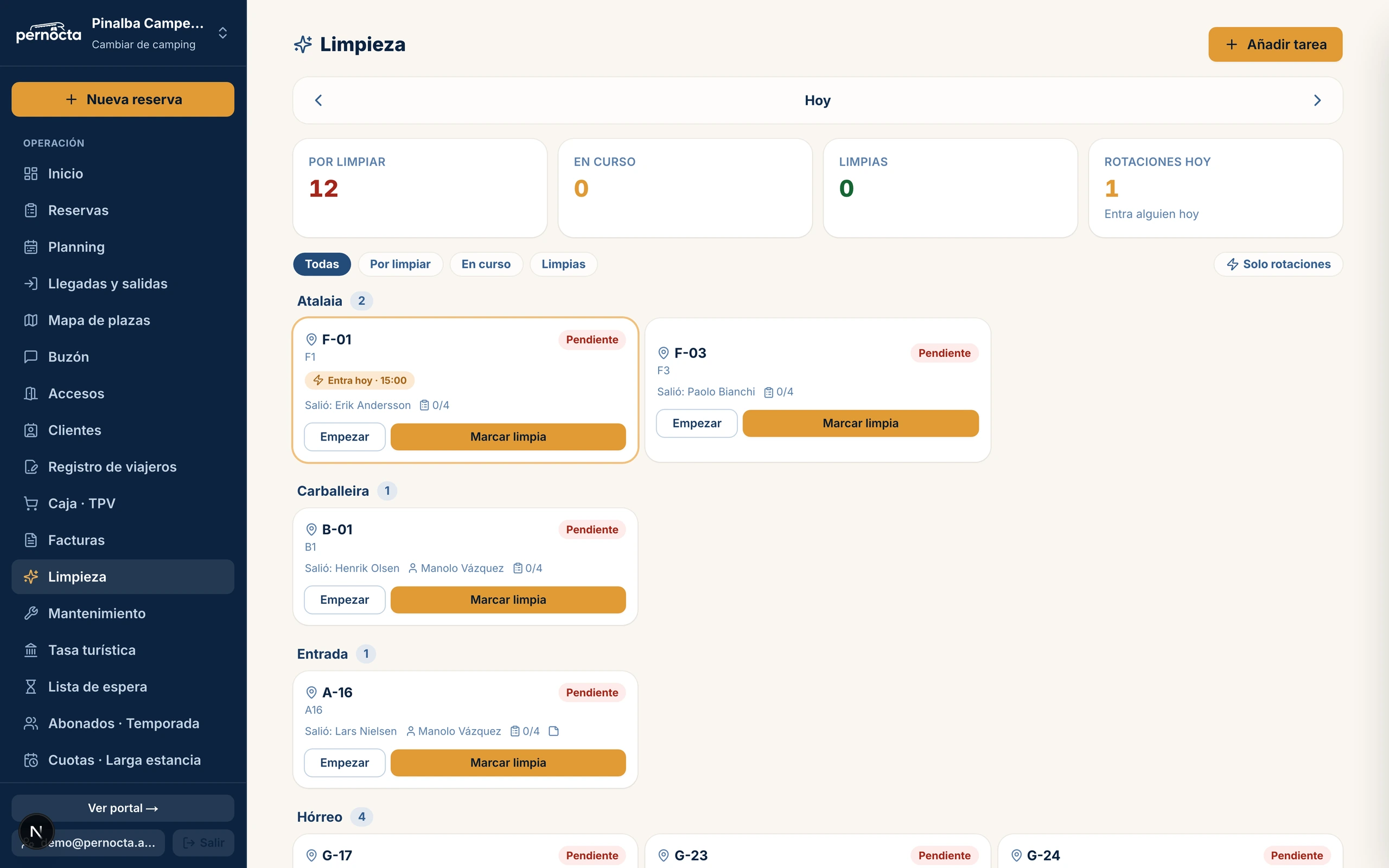Click the A-16 location pin icon

tap(311, 692)
